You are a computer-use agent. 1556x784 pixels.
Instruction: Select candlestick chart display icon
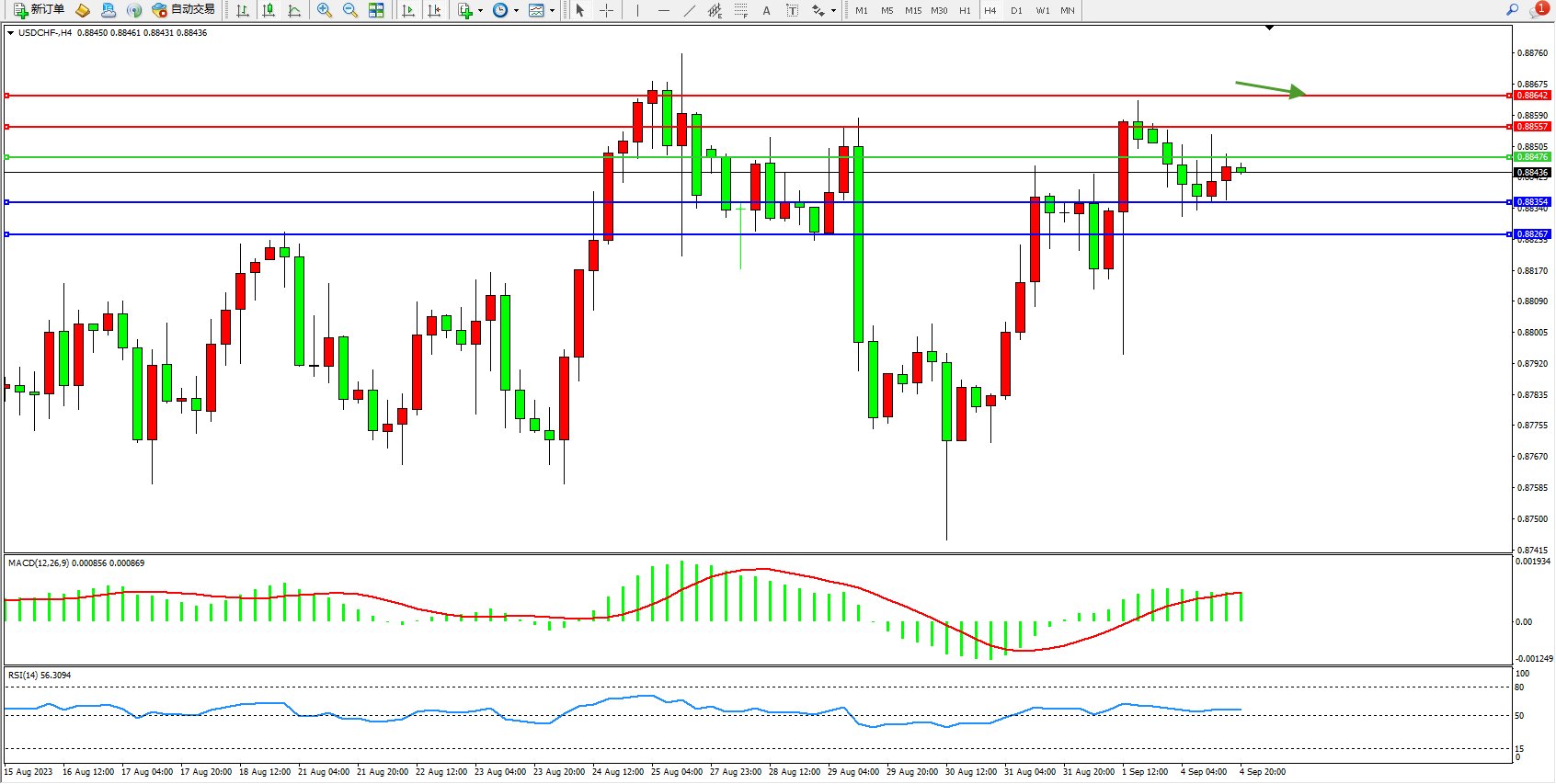tap(269, 10)
